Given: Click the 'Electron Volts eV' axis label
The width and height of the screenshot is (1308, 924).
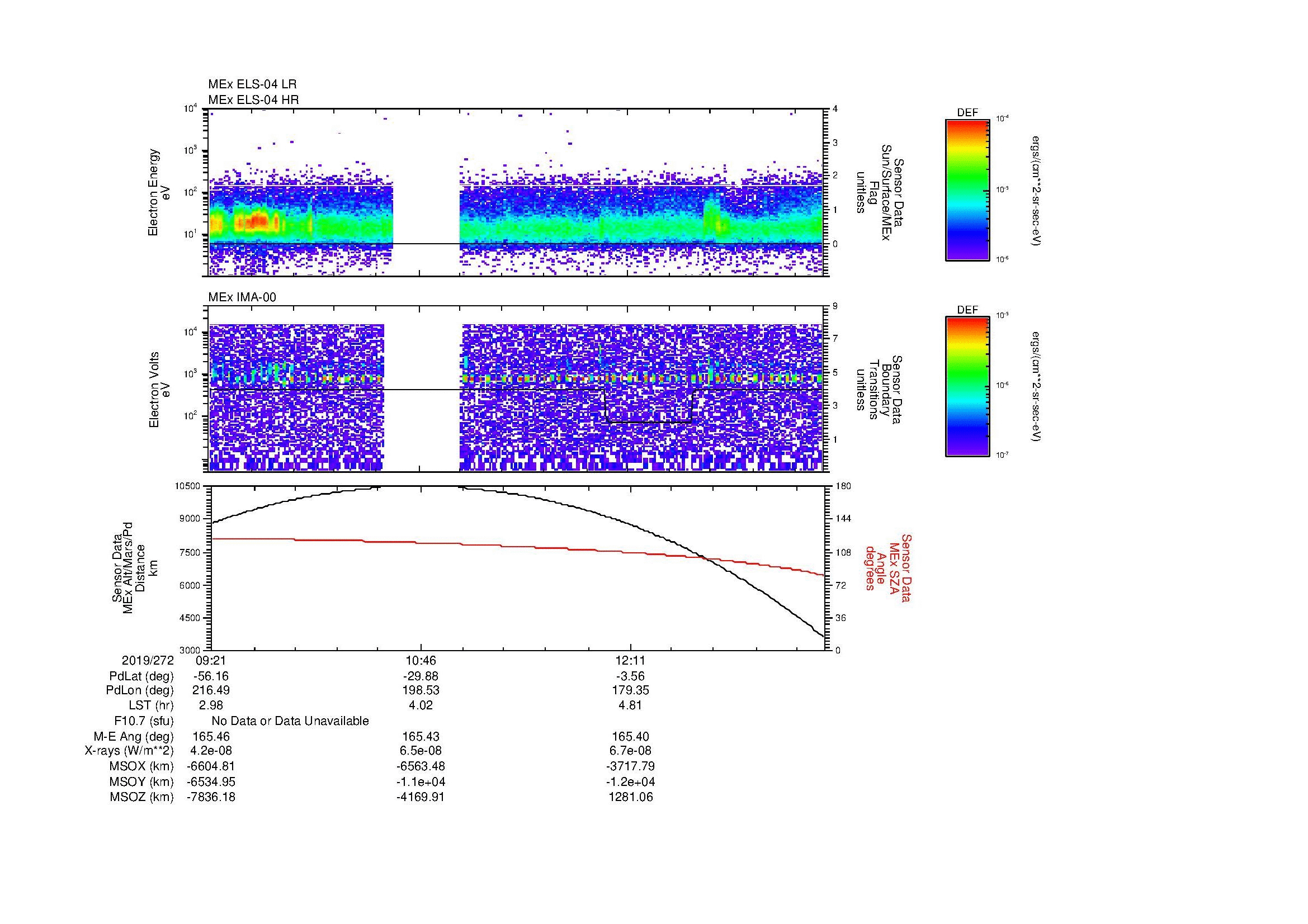Looking at the screenshot, I should coord(159,390).
